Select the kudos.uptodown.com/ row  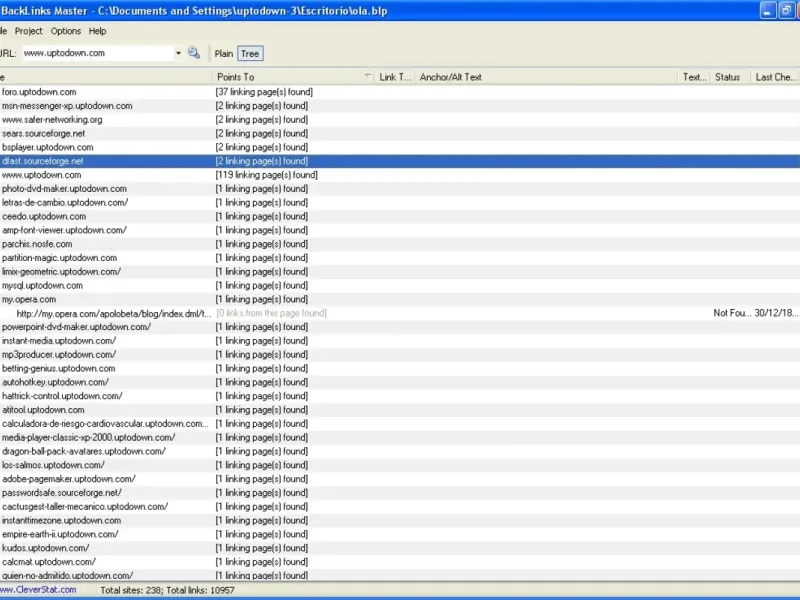tap(400, 548)
